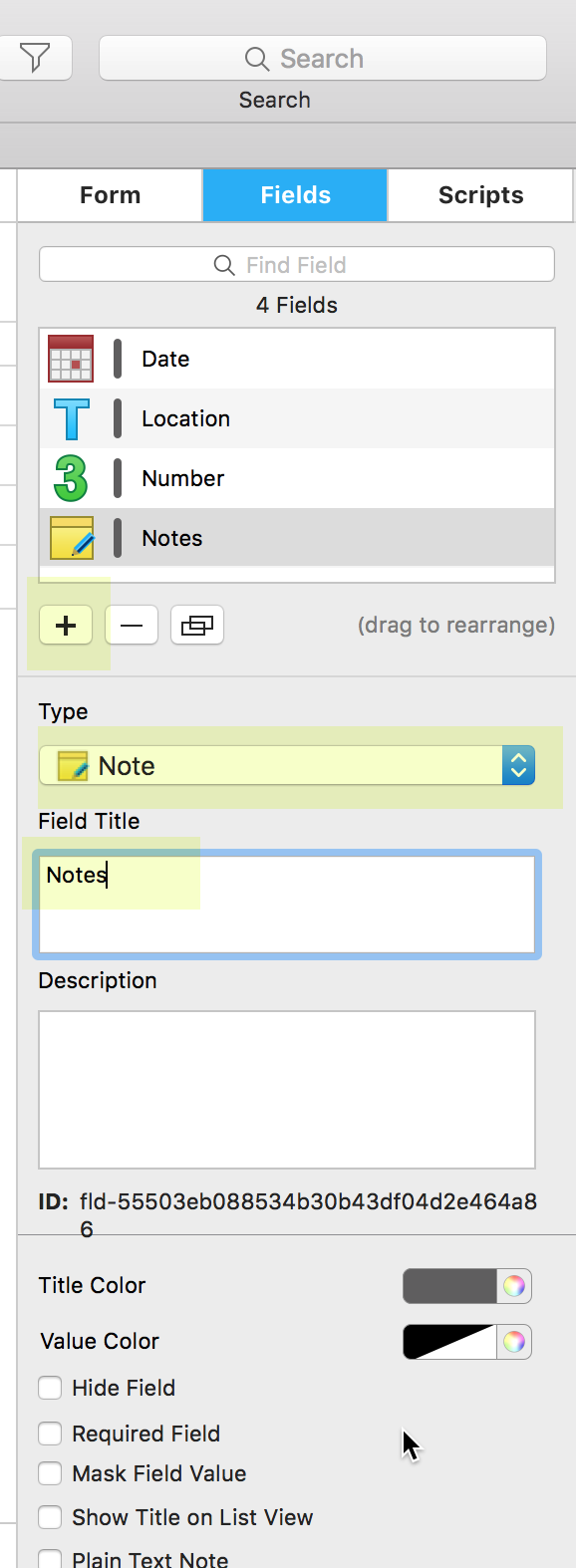The height and width of the screenshot is (1568, 576).
Task: Toggle Mask Field Value checkbox
Action: 50,1473
